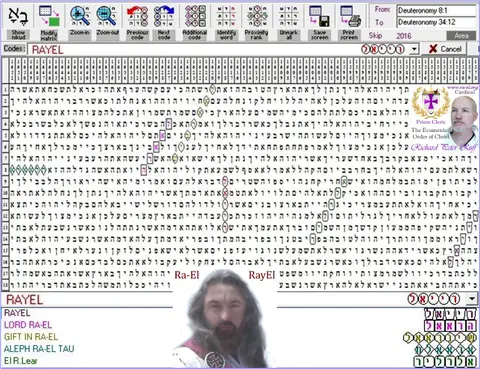The height and width of the screenshot is (369, 480).
Task: Select the Identify word tool
Action: (x=226, y=22)
